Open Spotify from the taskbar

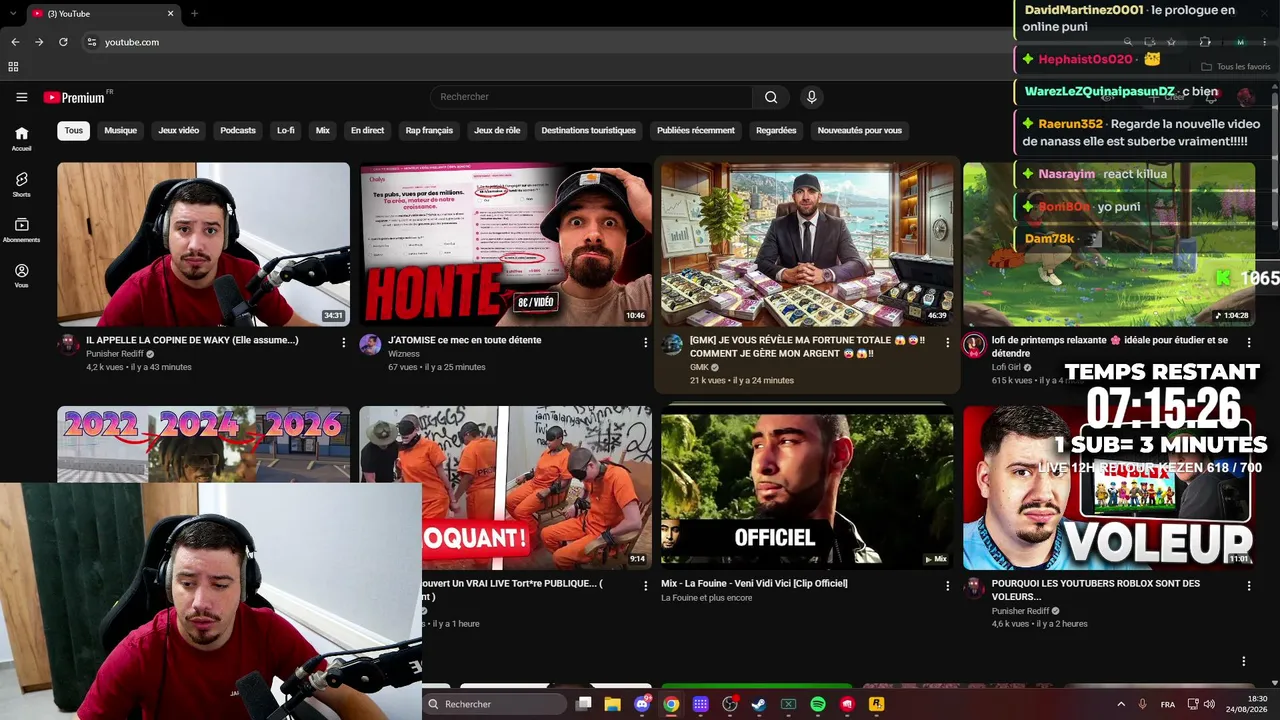818,704
